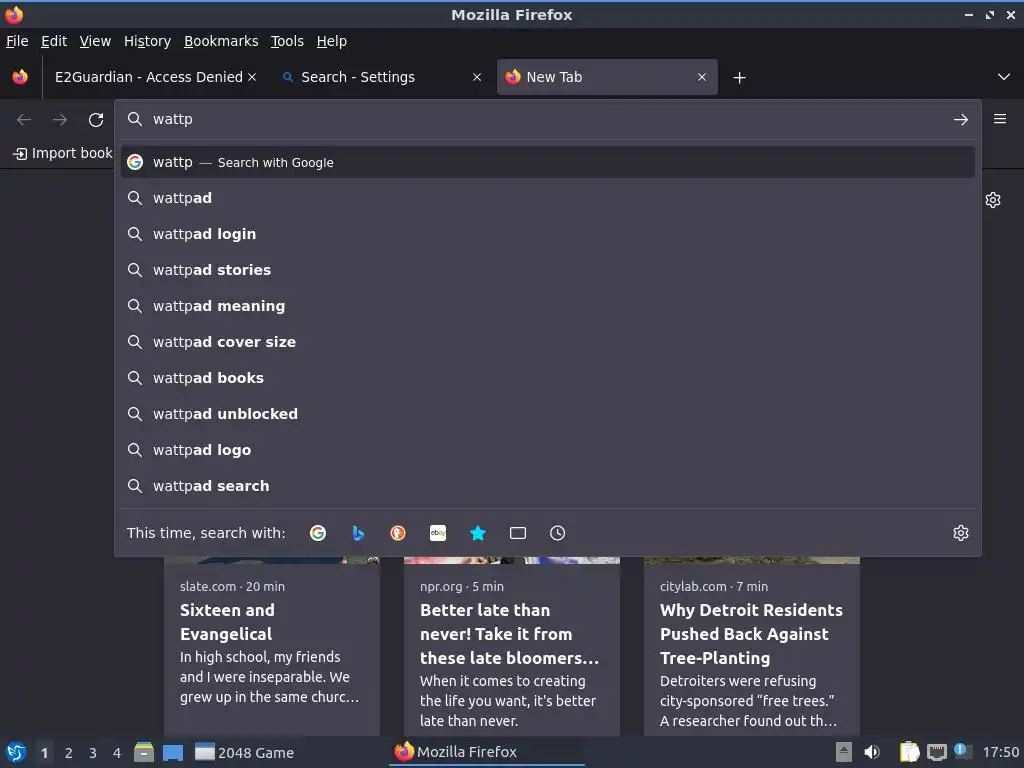The height and width of the screenshot is (768, 1024).
Task: Open the Help menu
Action: [332, 41]
